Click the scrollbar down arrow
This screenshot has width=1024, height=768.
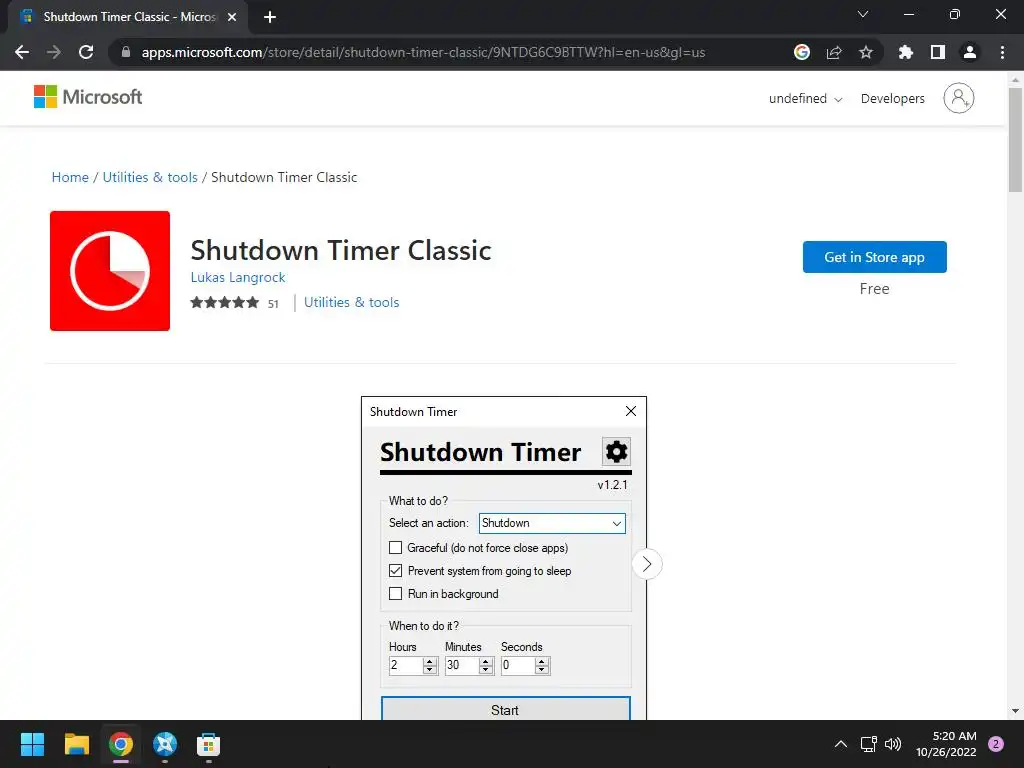tap(1015, 711)
